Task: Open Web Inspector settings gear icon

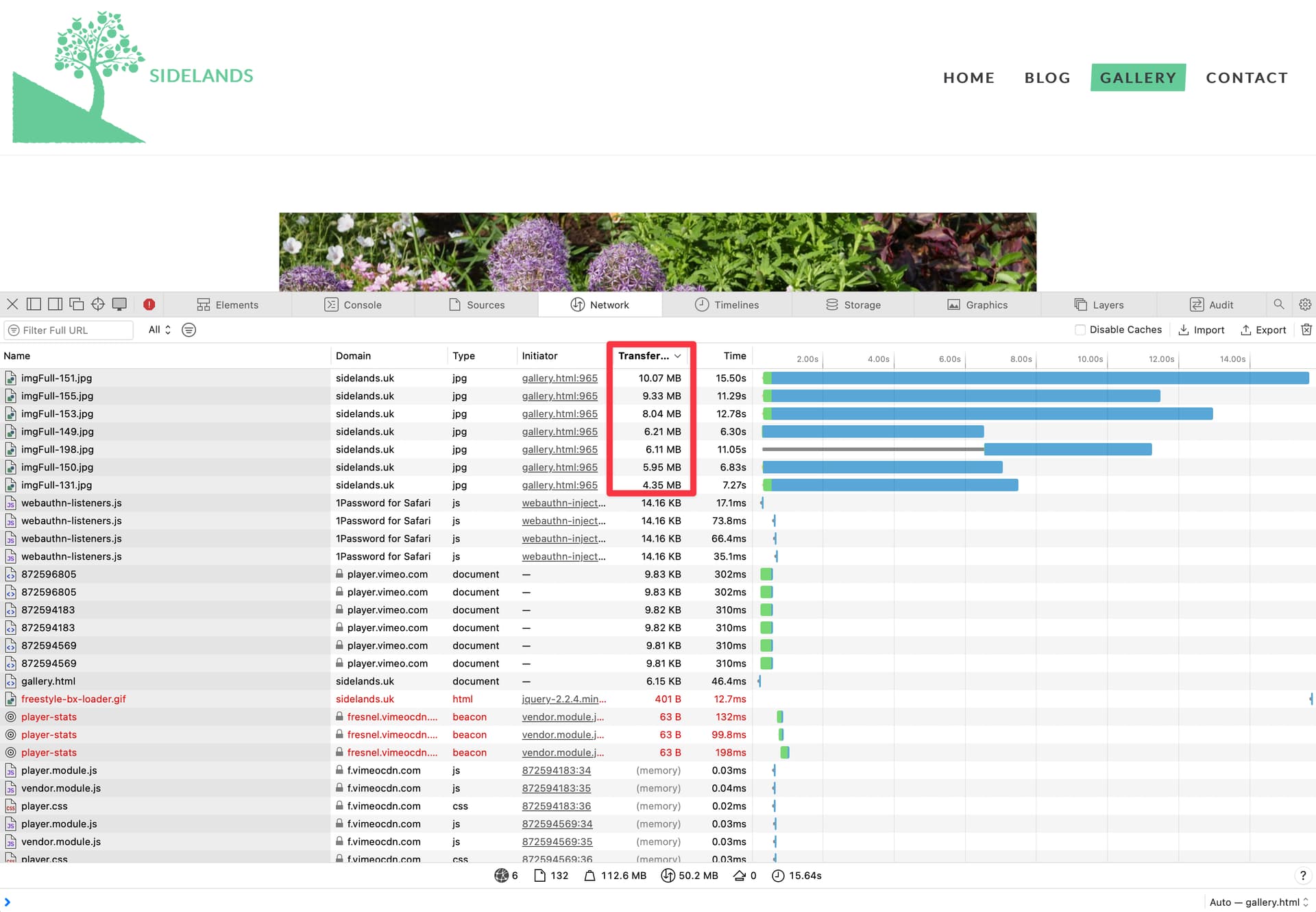Action: pos(1305,304)
